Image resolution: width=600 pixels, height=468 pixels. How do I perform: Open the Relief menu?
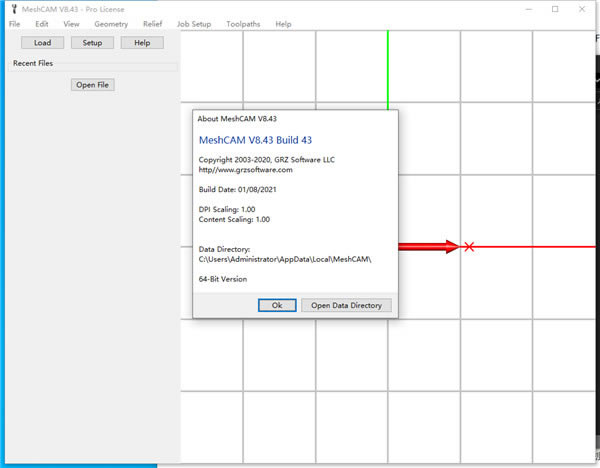153,24
